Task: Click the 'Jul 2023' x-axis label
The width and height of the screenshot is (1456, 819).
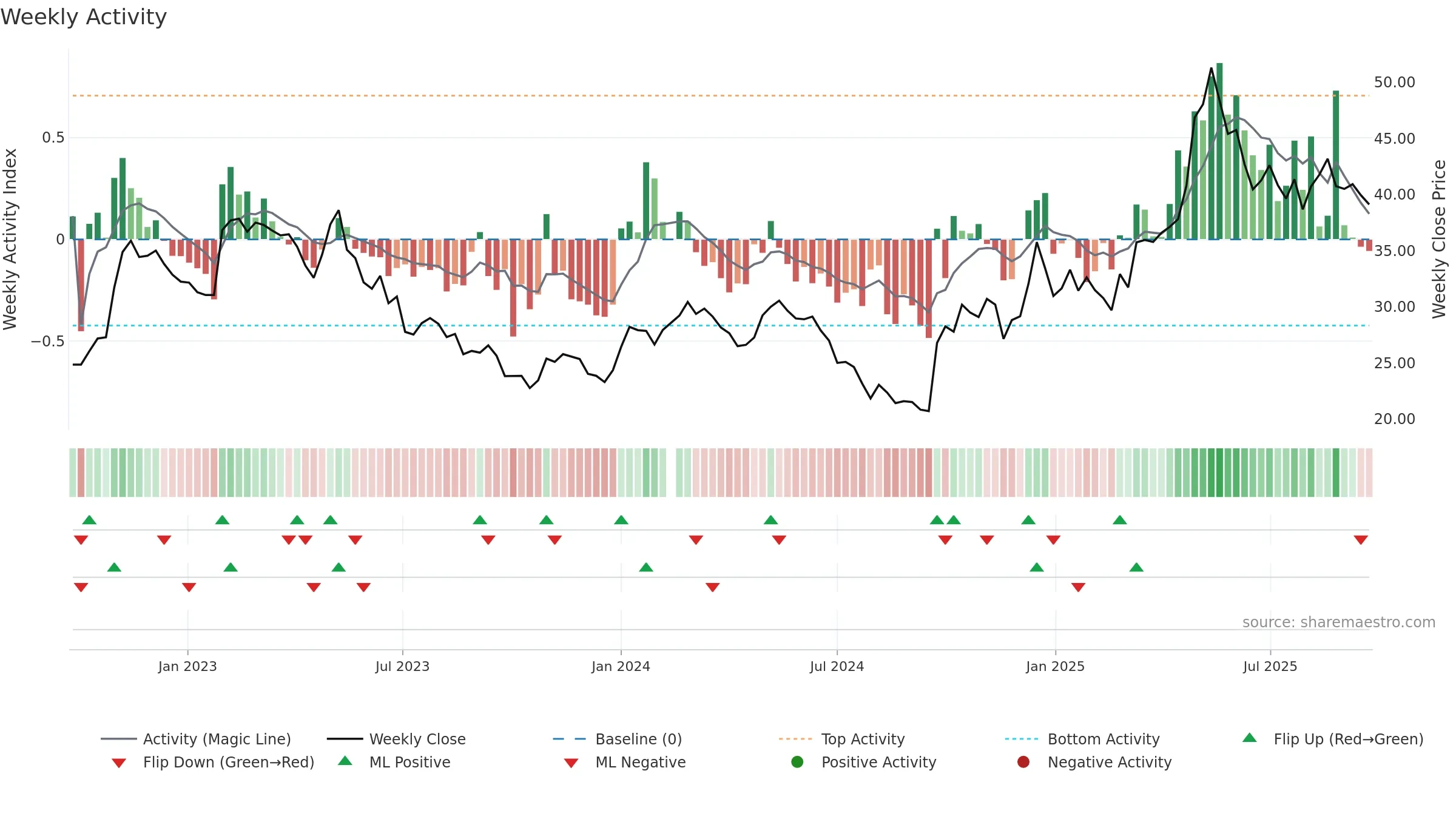Action: (402, 666)
